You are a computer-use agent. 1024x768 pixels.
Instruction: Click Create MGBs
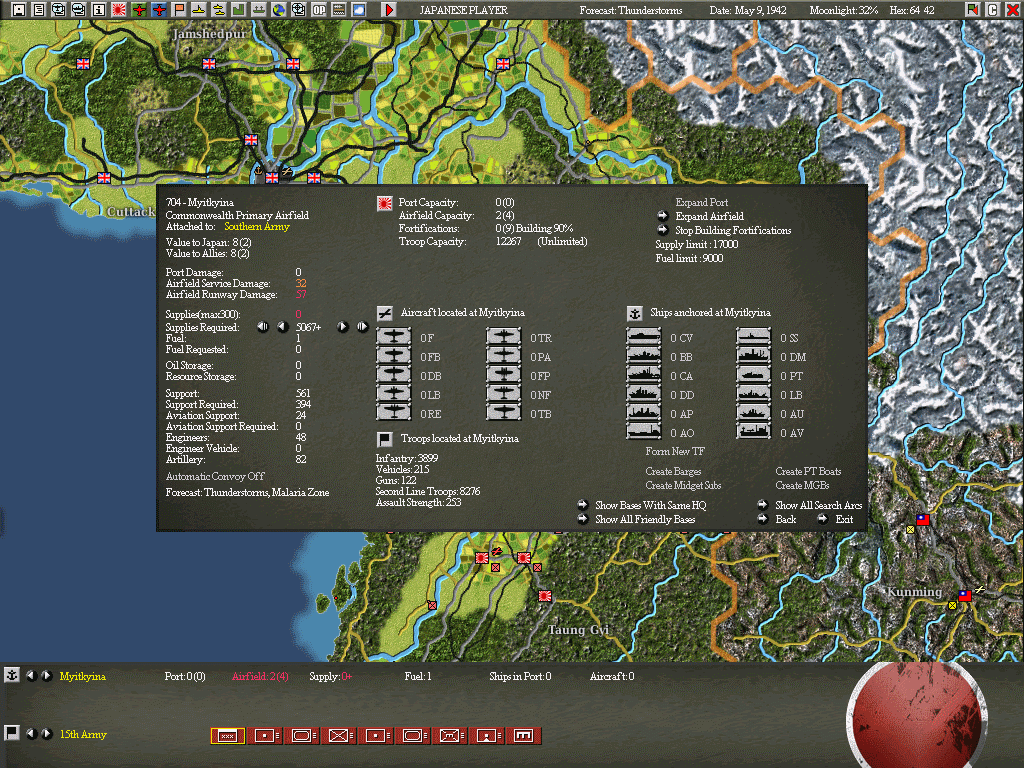pyautogui.click(x=802, y=485)
